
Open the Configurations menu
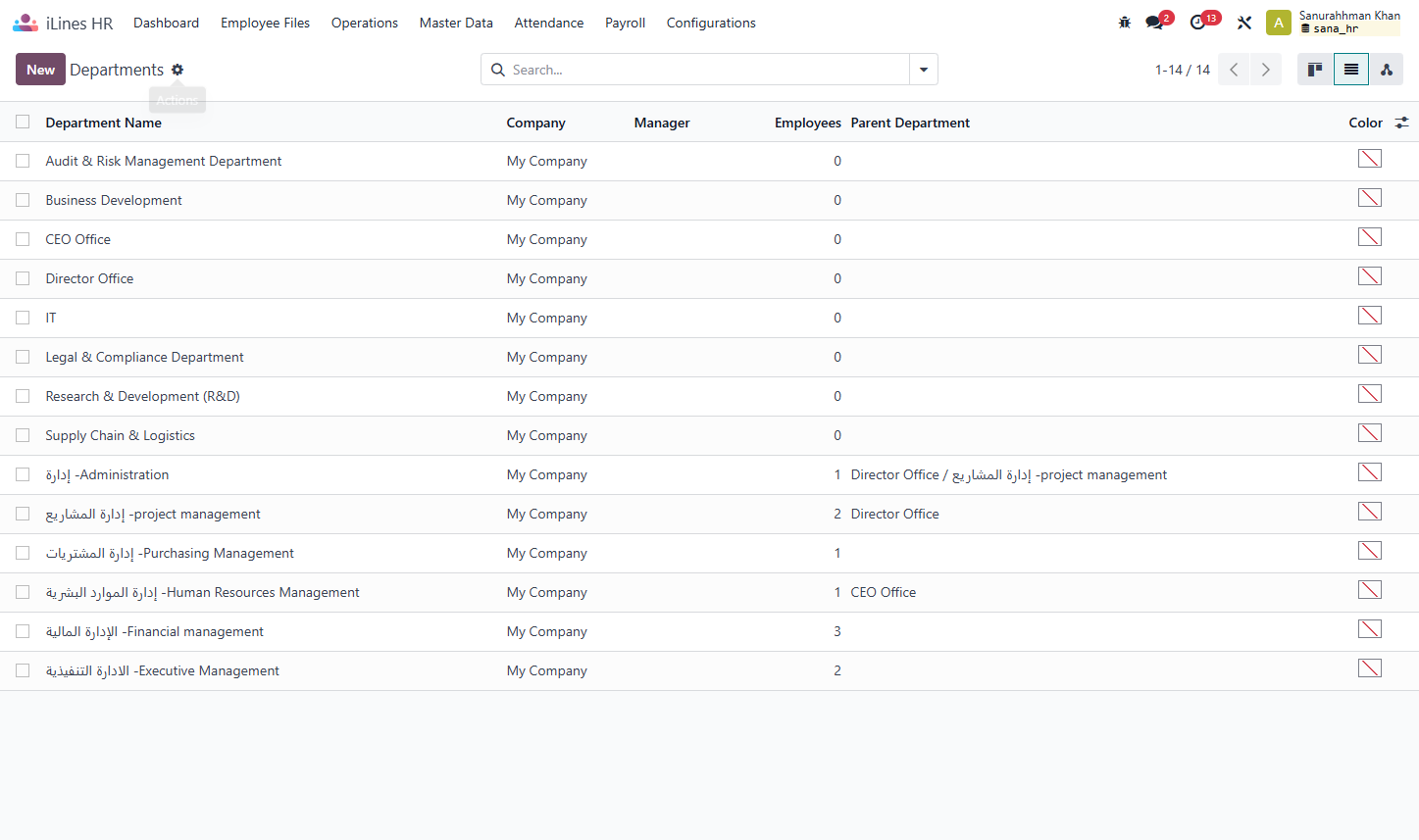point(711,23)
